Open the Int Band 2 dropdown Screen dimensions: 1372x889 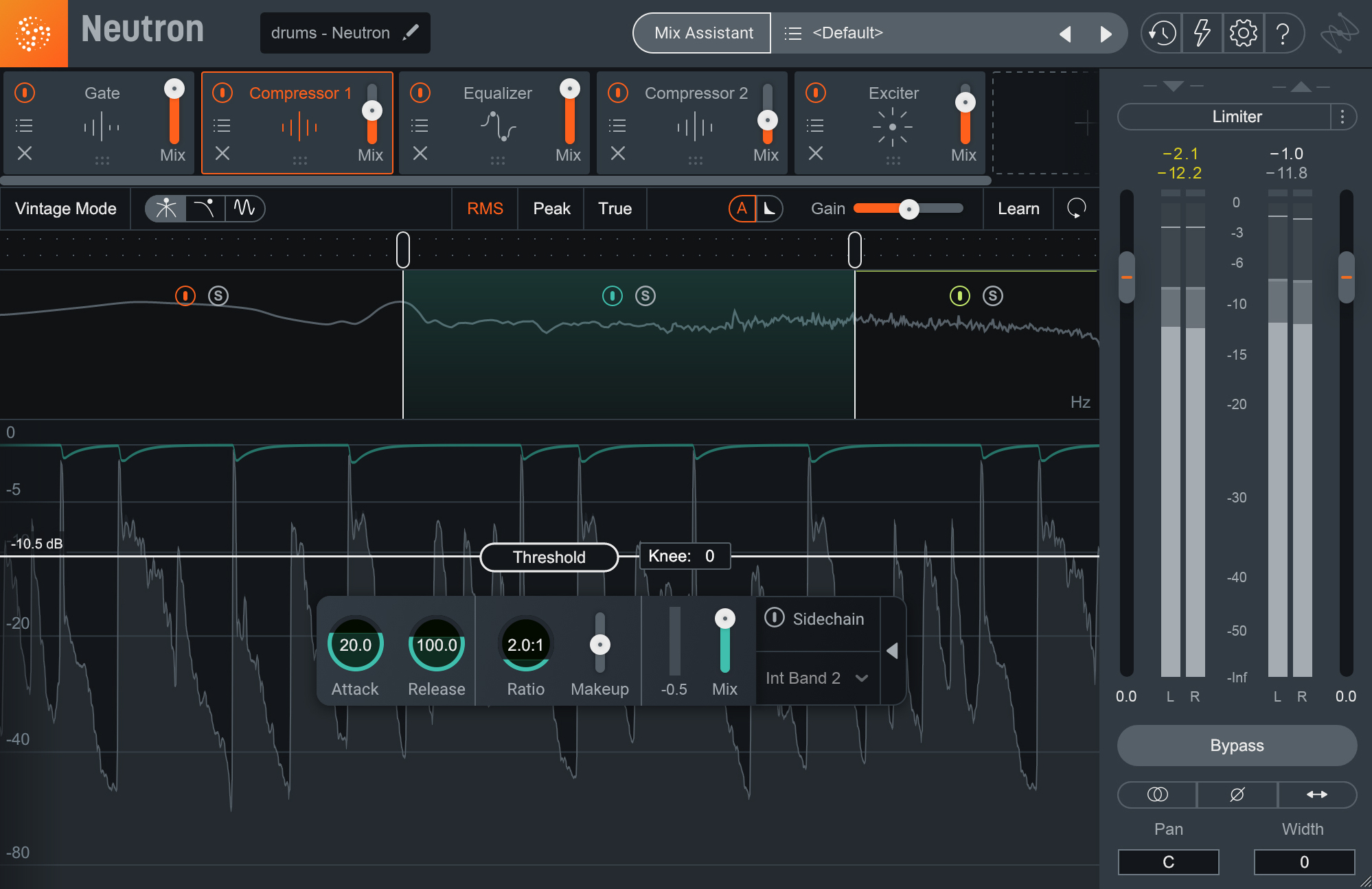click(x=817, y=678)
